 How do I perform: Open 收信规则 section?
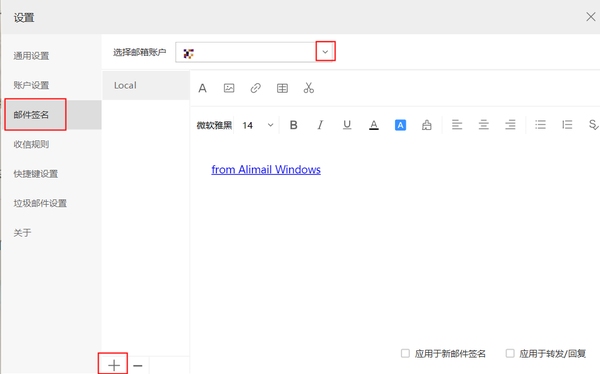tap(31, 144)
